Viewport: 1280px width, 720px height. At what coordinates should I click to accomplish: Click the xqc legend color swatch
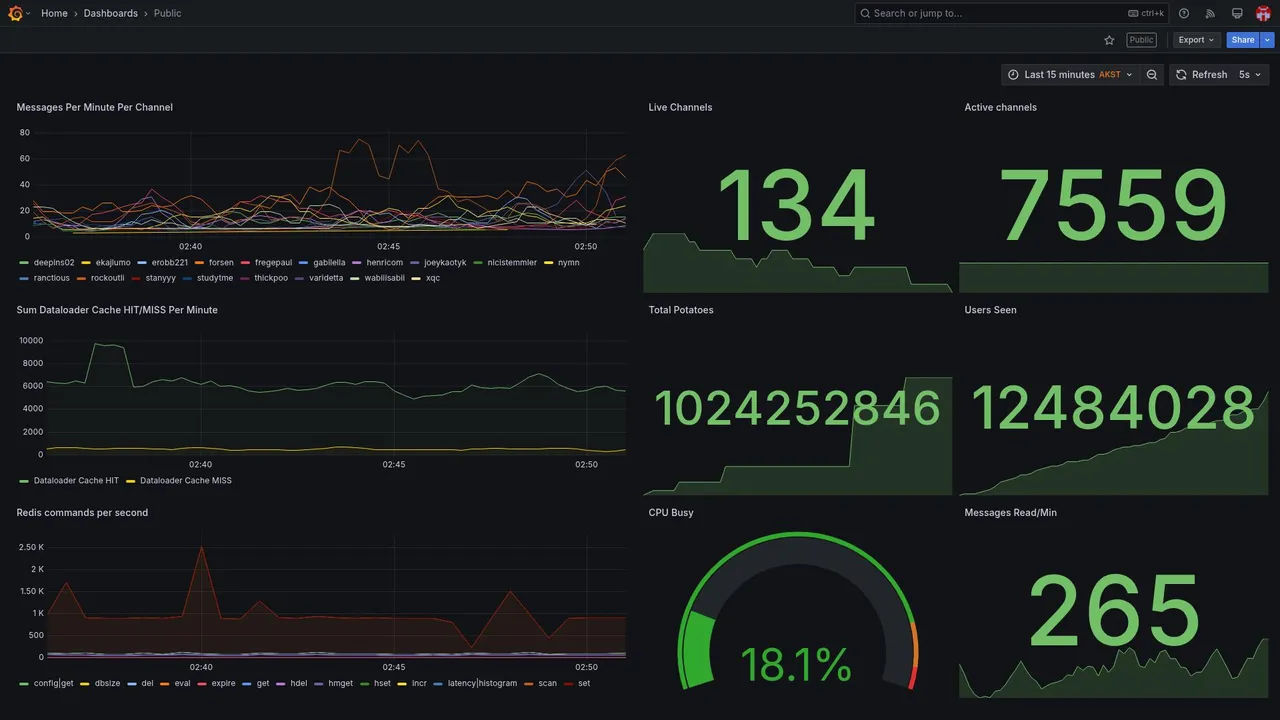click(416, 278)
